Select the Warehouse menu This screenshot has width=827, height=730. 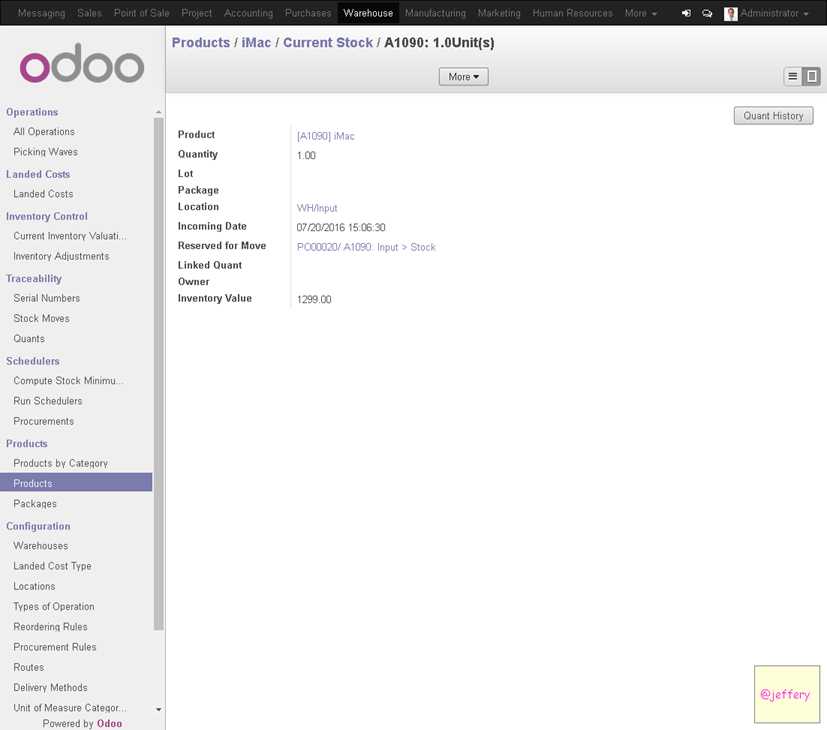click(368, 13)
